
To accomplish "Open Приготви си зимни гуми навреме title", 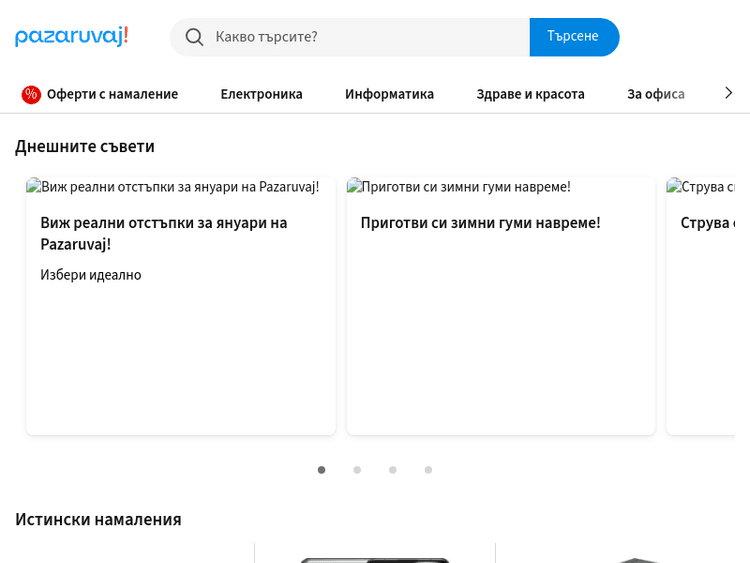I will click(x=480, y=223).
